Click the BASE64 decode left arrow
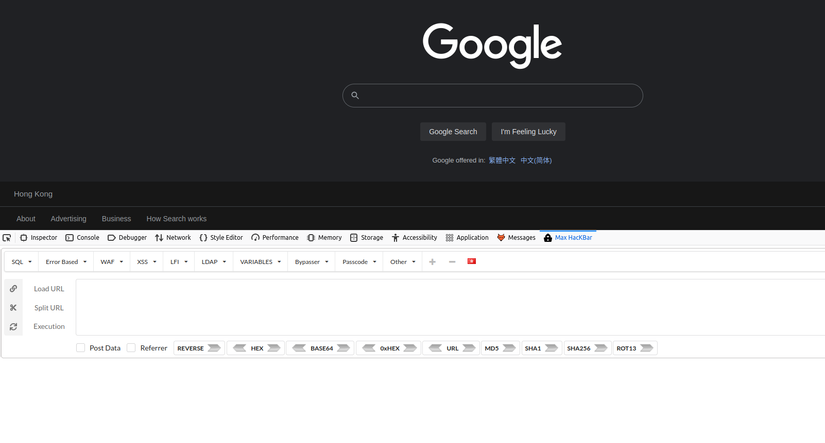This screenshot has width=825, height=443. point(299,348)
